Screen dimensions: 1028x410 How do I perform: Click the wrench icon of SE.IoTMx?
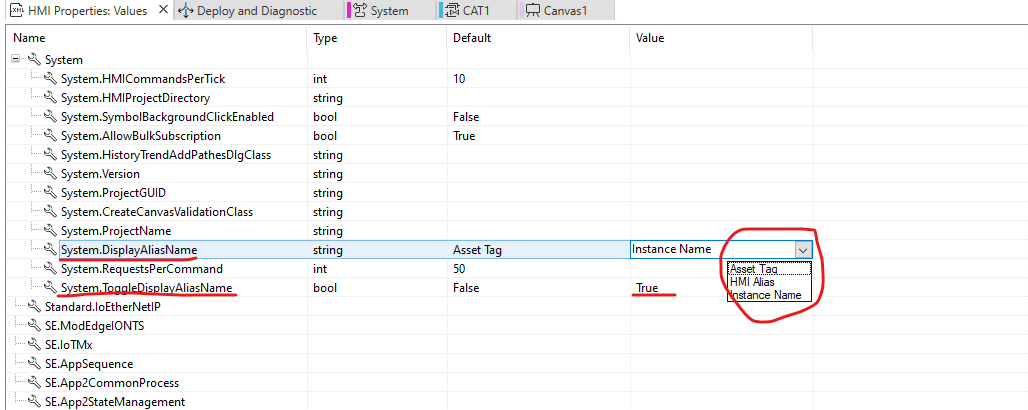tap(34, 344)
